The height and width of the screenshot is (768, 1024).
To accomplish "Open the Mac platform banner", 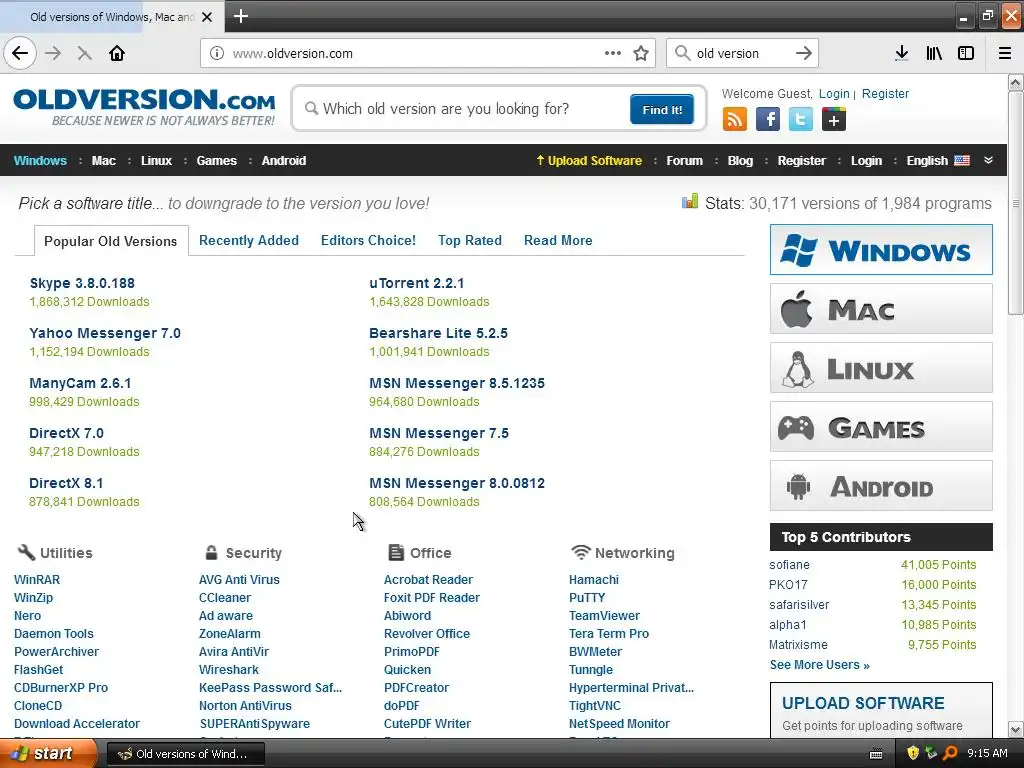I will [881, 309].
